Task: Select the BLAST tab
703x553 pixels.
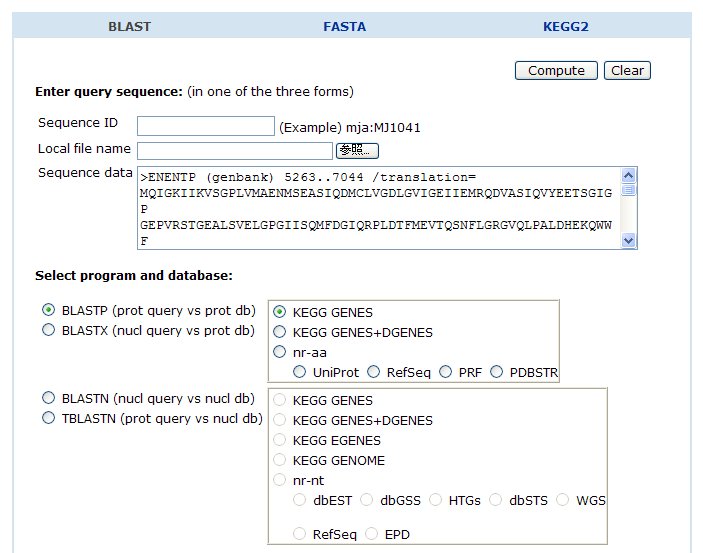Action: click(129, 26)
